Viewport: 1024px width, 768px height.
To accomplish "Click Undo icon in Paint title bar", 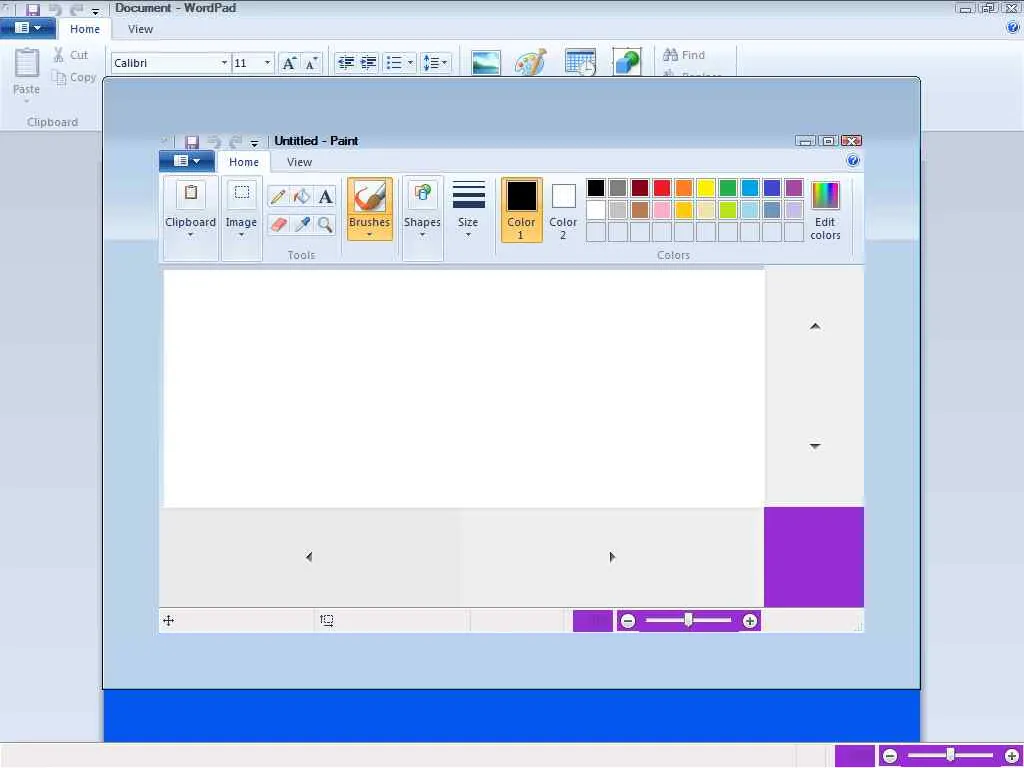I will [214, 142].
